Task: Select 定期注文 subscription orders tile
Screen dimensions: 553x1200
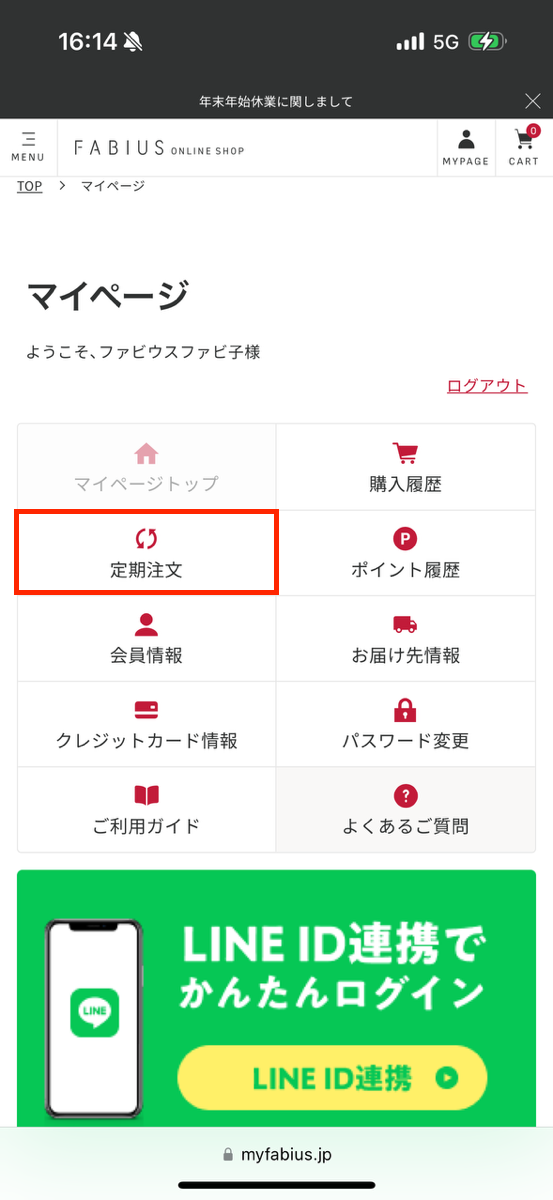Action: 146,553
